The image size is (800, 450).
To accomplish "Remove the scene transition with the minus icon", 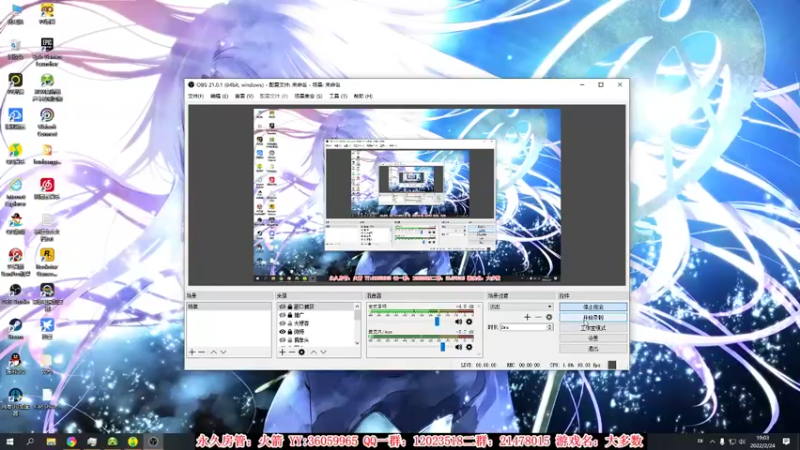I will point(538,317).
